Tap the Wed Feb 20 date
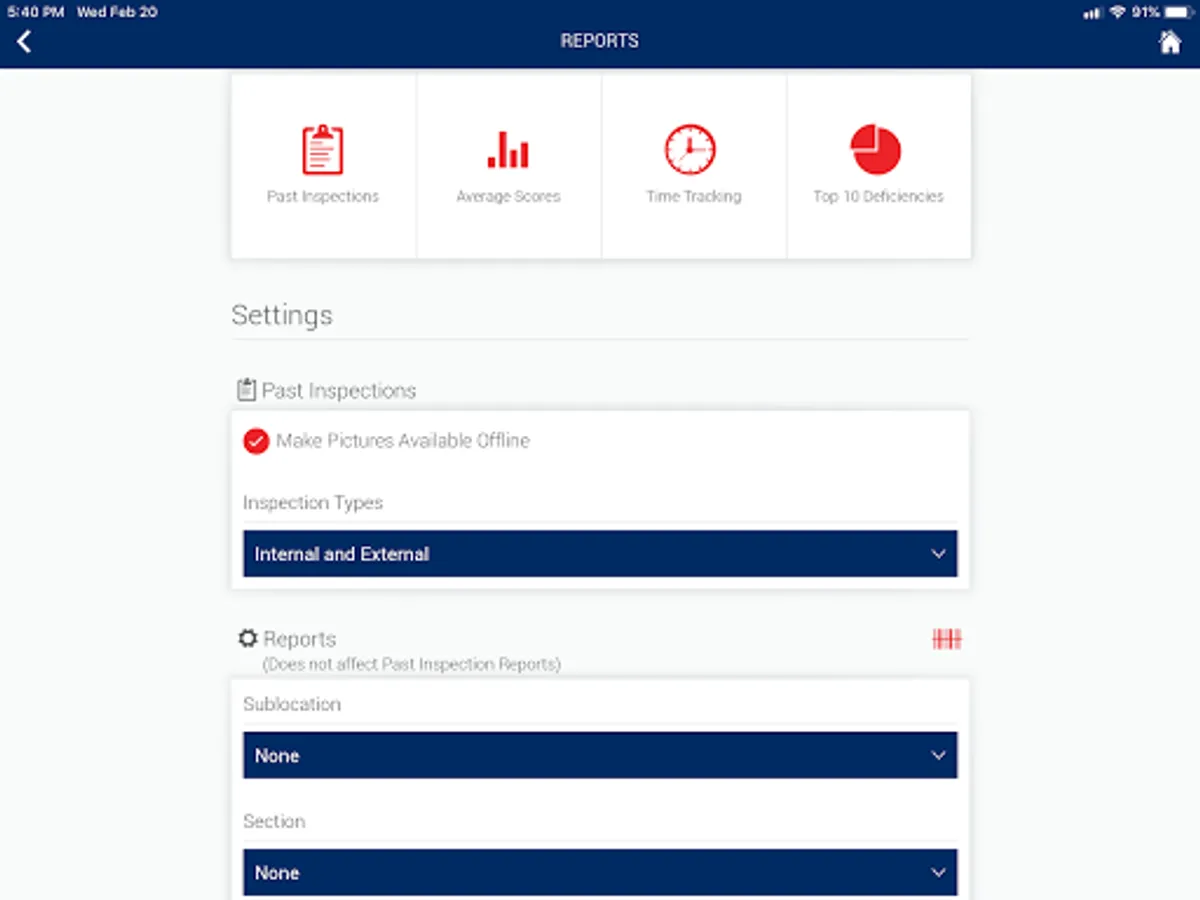Viewport: 1200px width, 900px height. 116,12
